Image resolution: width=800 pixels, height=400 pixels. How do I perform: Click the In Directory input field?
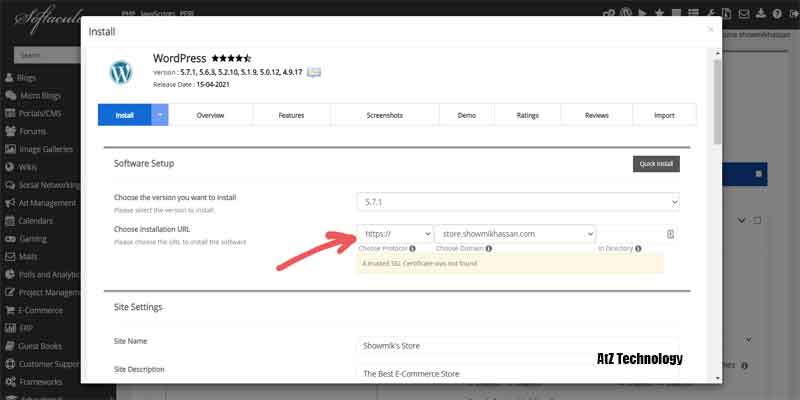[637, 234]
